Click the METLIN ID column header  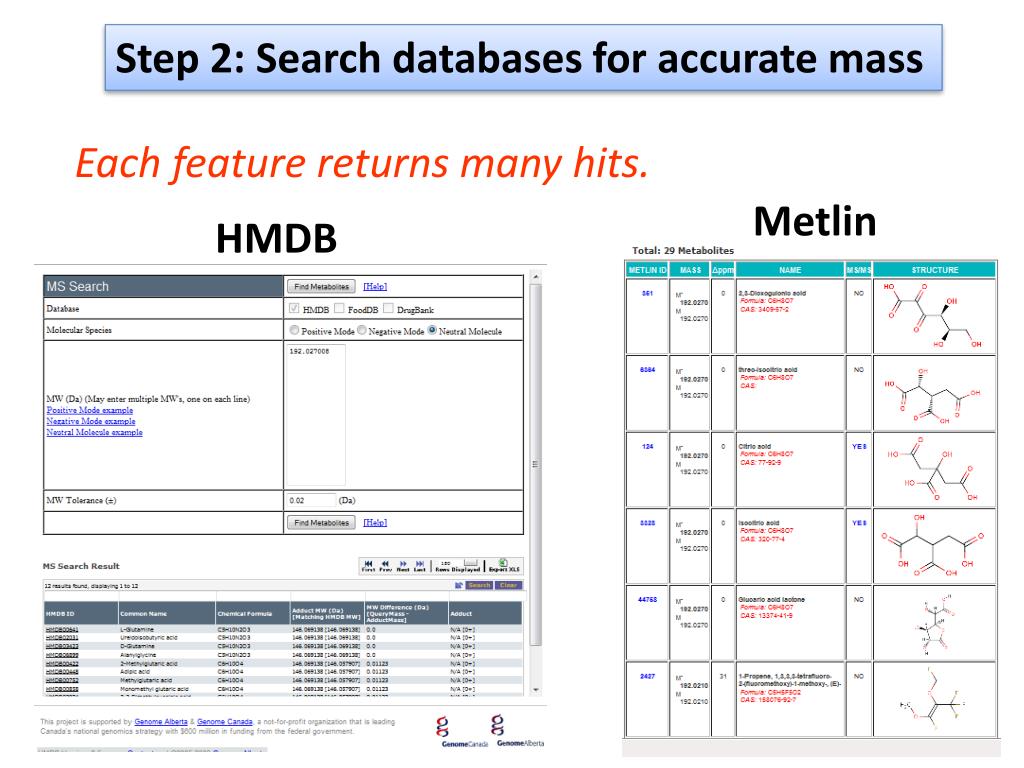click(x=647, y=270)
